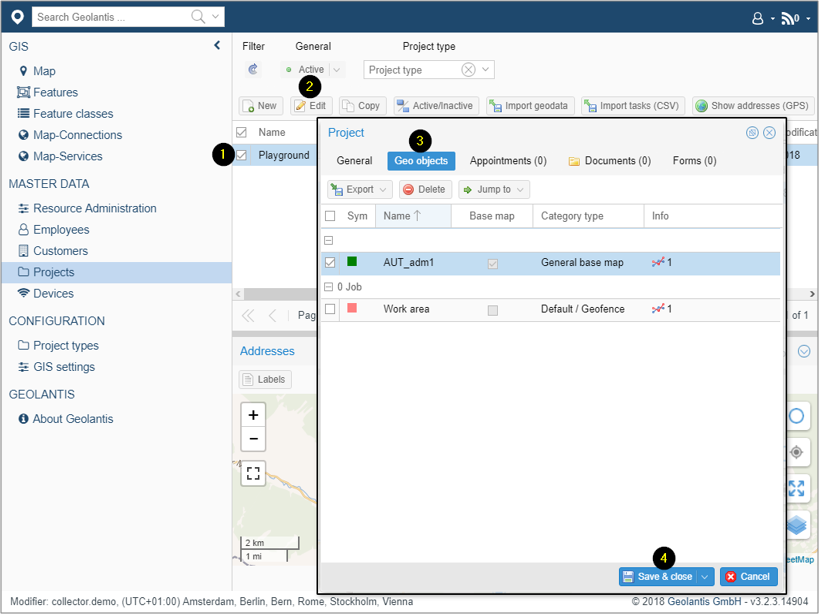Open the Project type dropdown arrow
The image size is (819, 614).
[486, 69]
